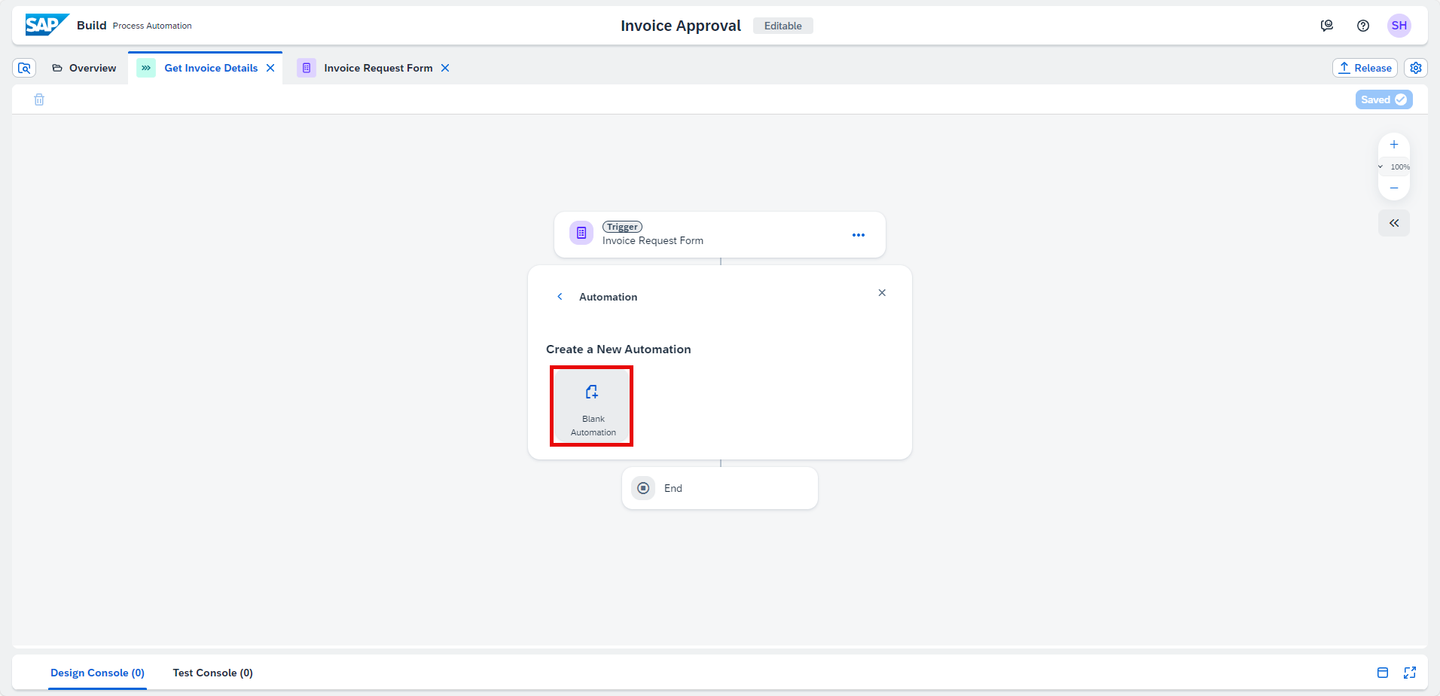Open Trigger step three-dot menu
Image resolution: width=1440 pixels, height=696 pixels.
click(x=858, y=235)
